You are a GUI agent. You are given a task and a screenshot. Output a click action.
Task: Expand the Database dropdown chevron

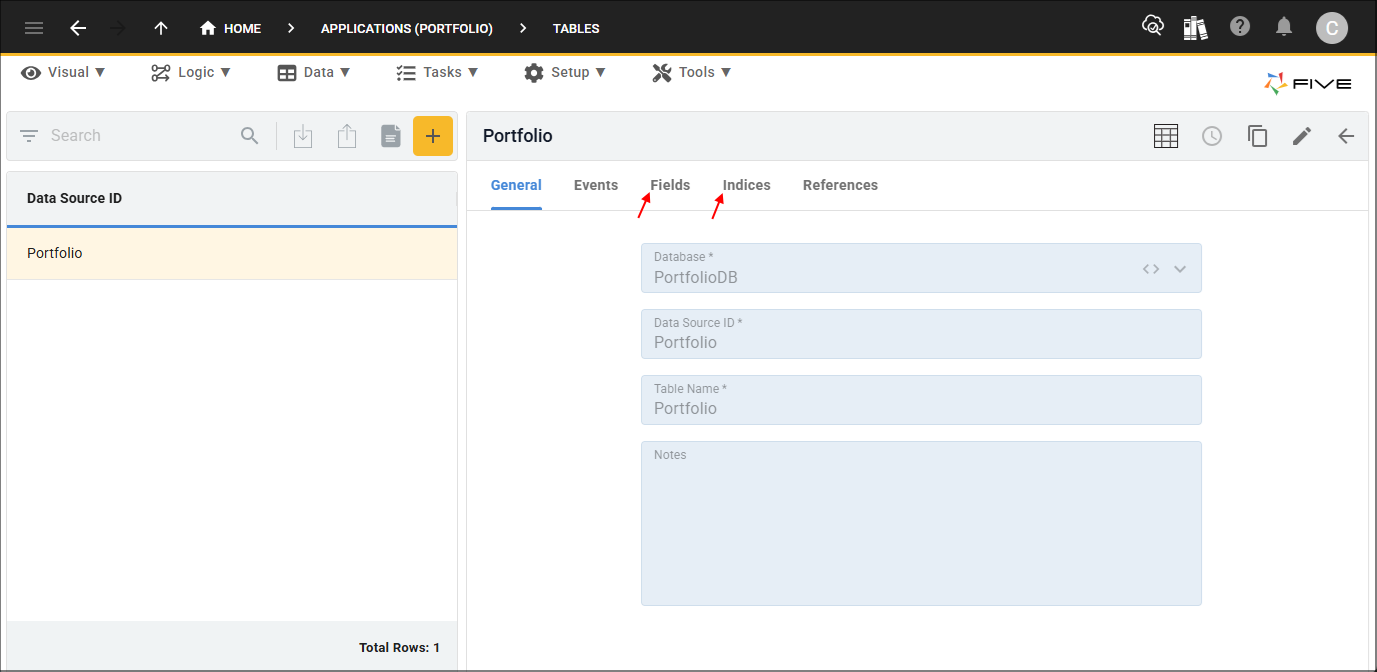click(1180, 268)
